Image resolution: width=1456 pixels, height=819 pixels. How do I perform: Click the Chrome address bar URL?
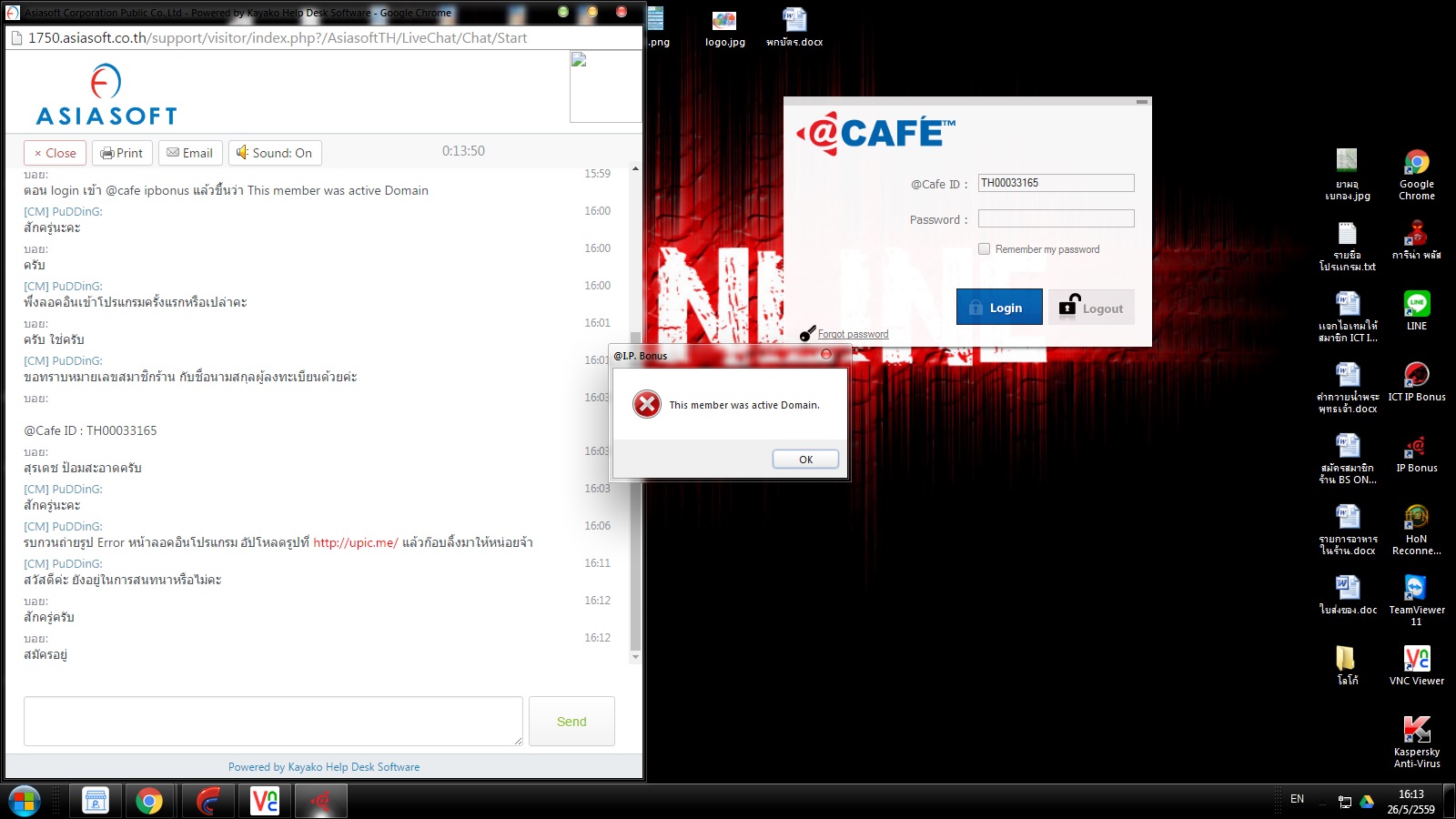tap(278, 38)
